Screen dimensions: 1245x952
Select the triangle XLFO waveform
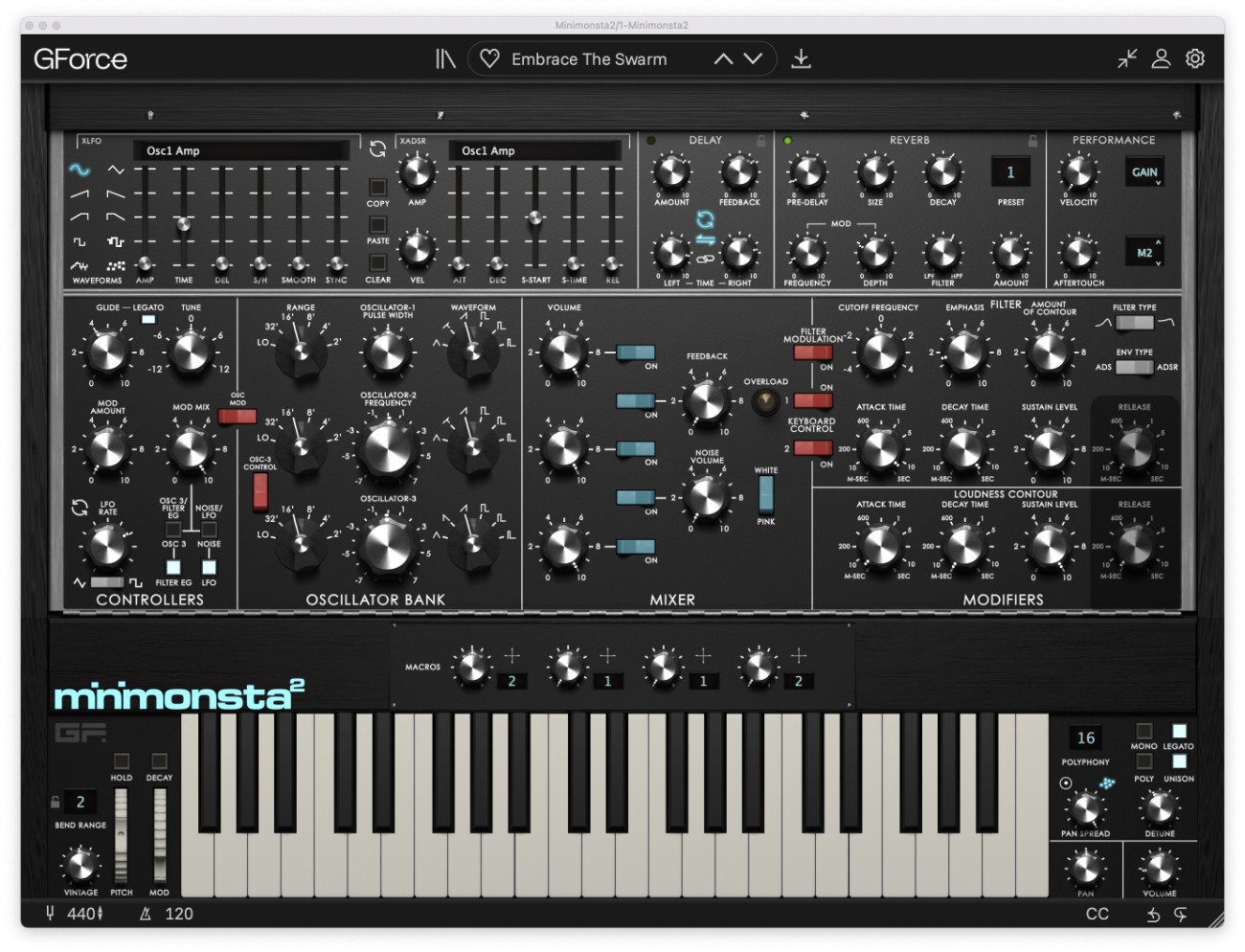click(x=116, y=170)
